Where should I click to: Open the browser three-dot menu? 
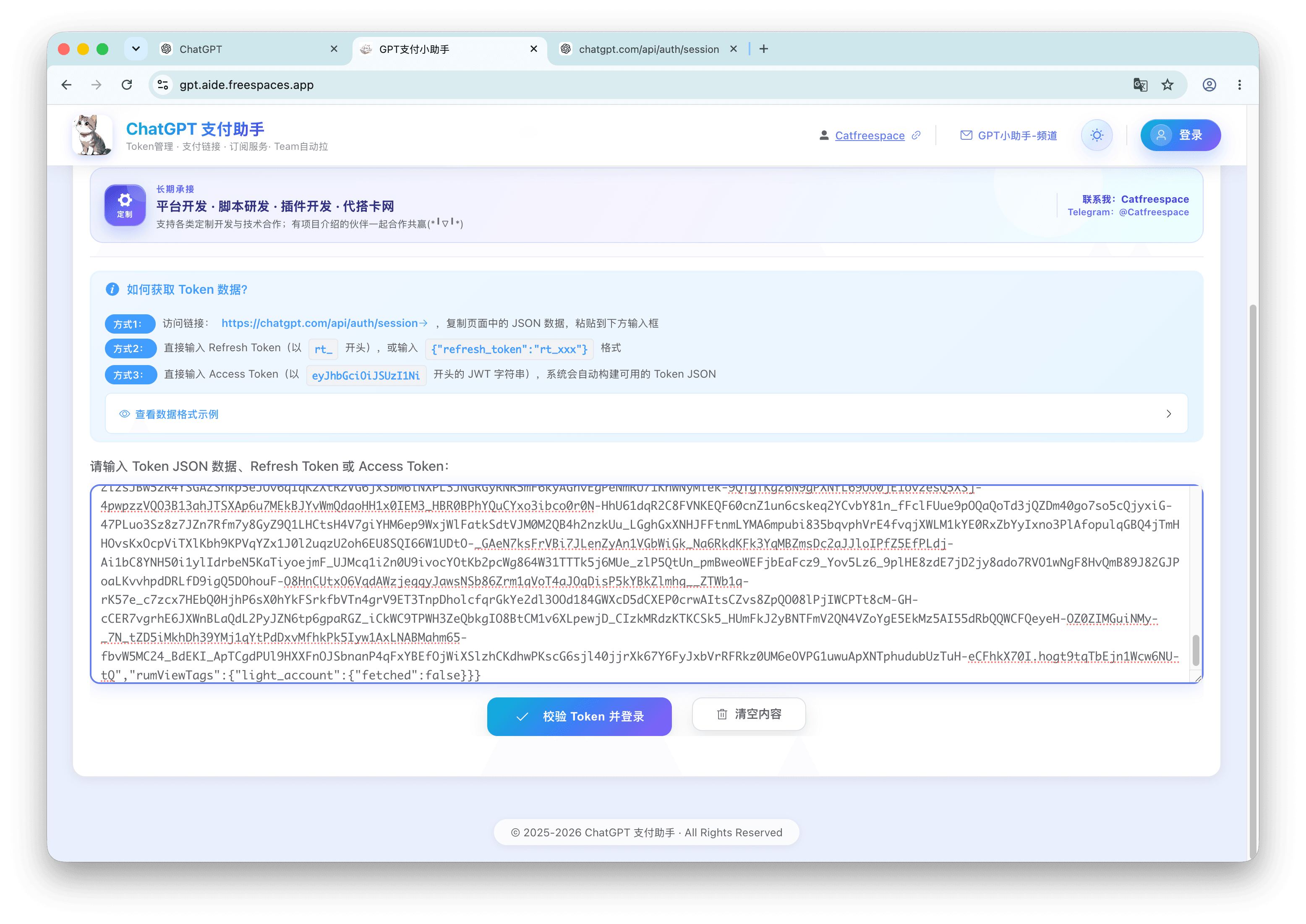(1239, 85)
